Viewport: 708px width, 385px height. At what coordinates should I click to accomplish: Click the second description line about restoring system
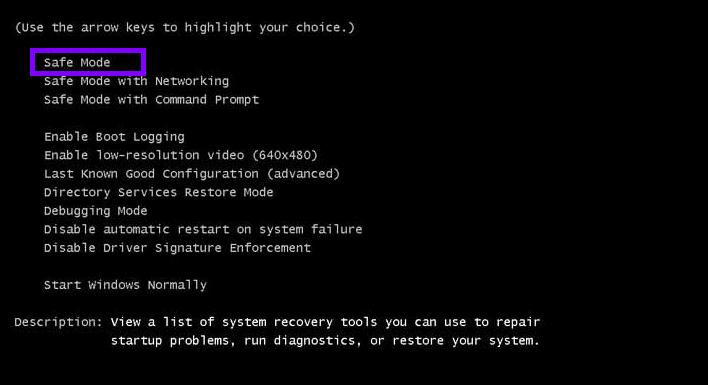pos(326,341)
